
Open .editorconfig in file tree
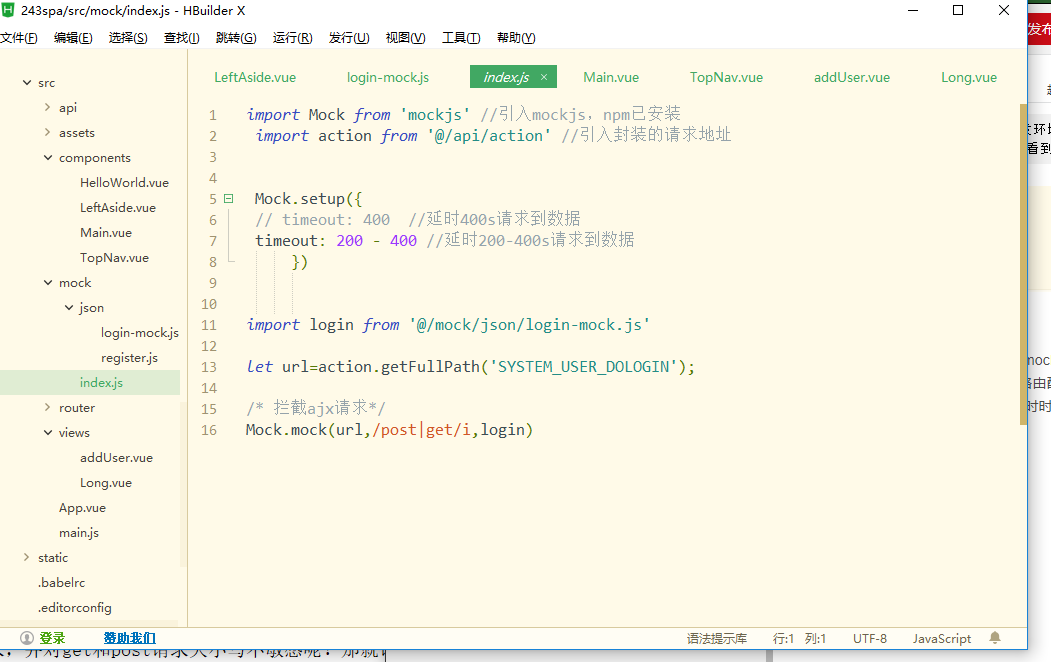74,608
